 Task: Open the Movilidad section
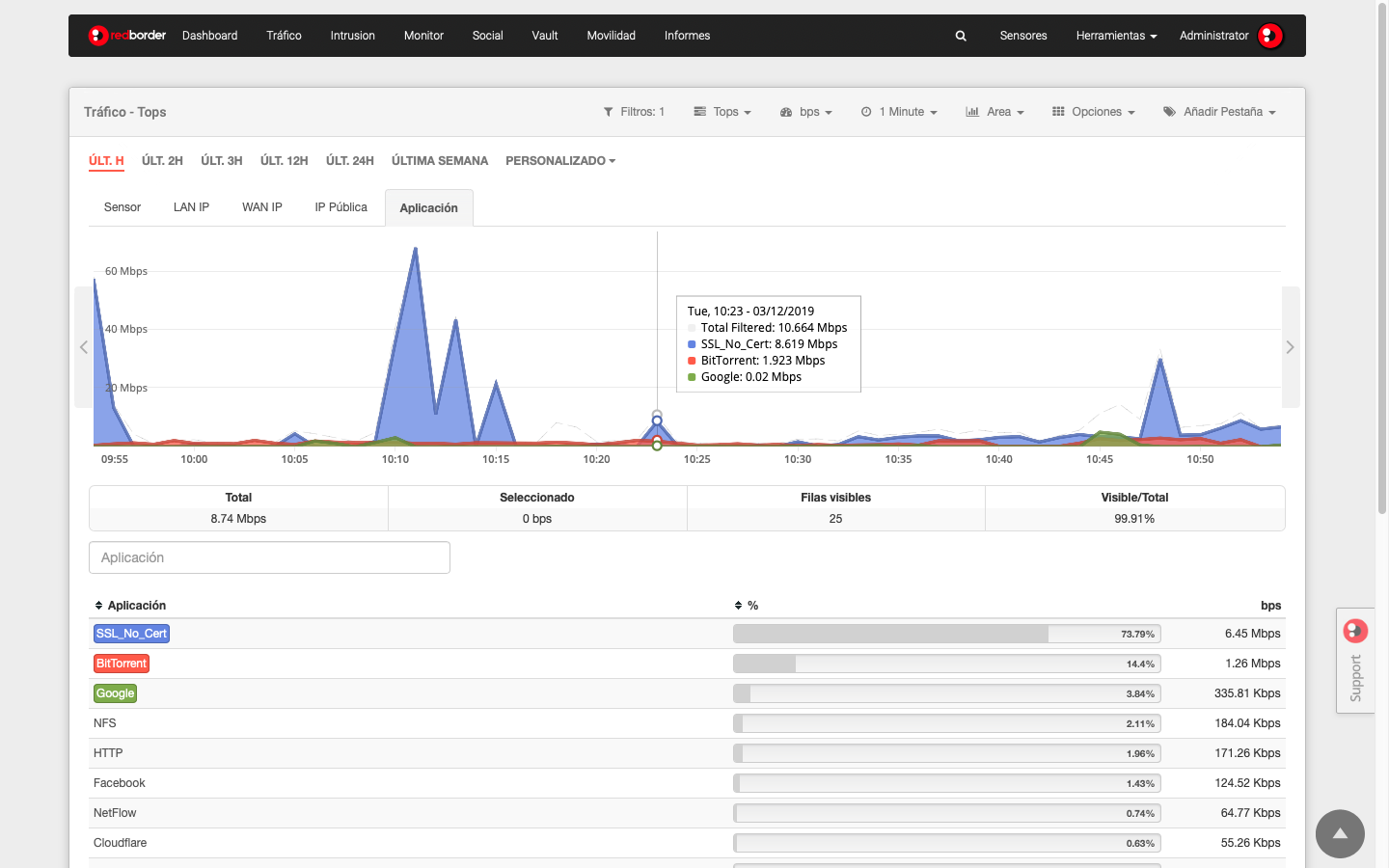611,36
